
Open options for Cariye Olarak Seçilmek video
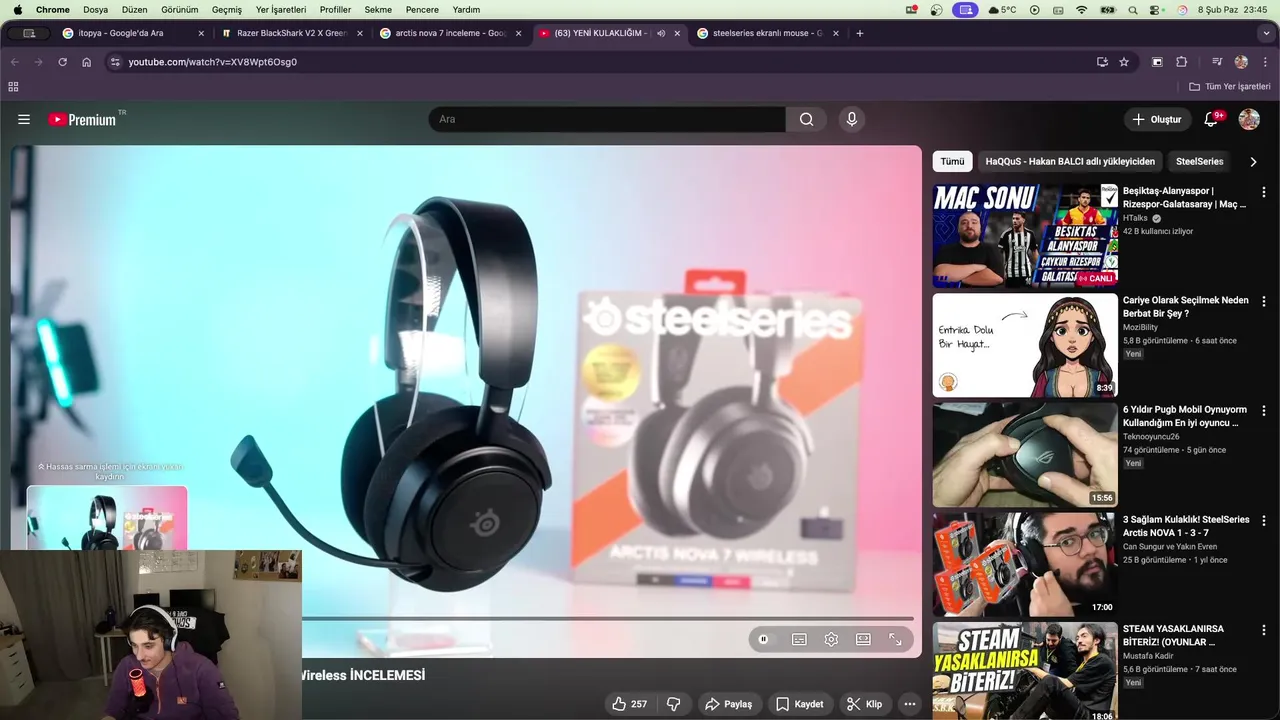(x=1263, y=301)
